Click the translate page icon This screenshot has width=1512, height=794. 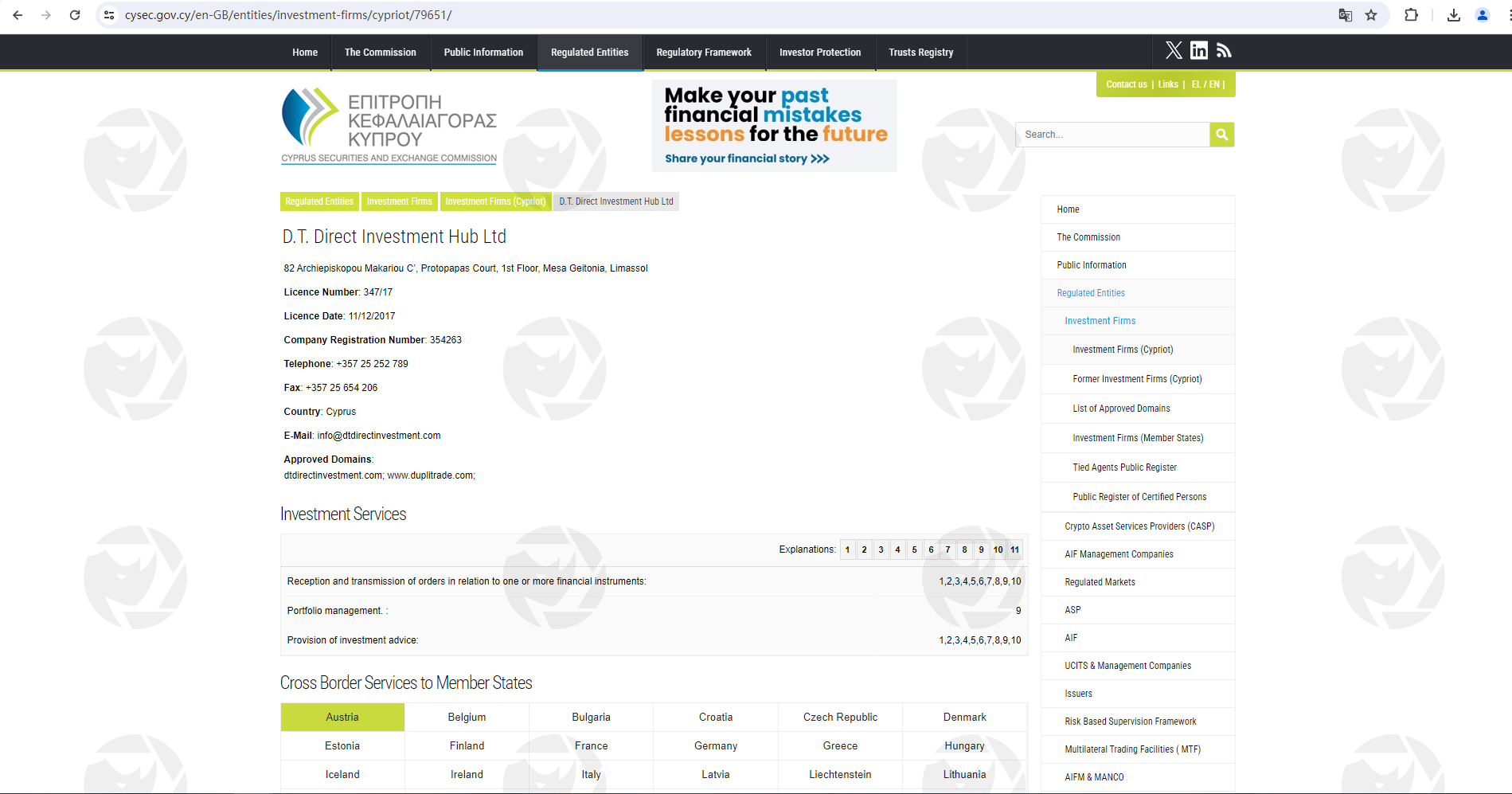point(1345,15)
